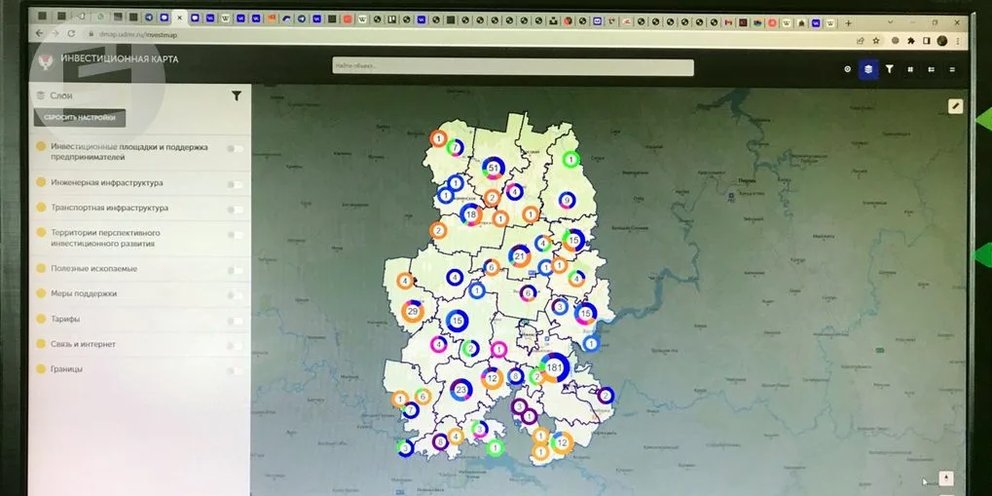992x496 pixels.
Task: Expand Полезные ископаемые group via yellow circle
Action: click(x=41, y=268)
